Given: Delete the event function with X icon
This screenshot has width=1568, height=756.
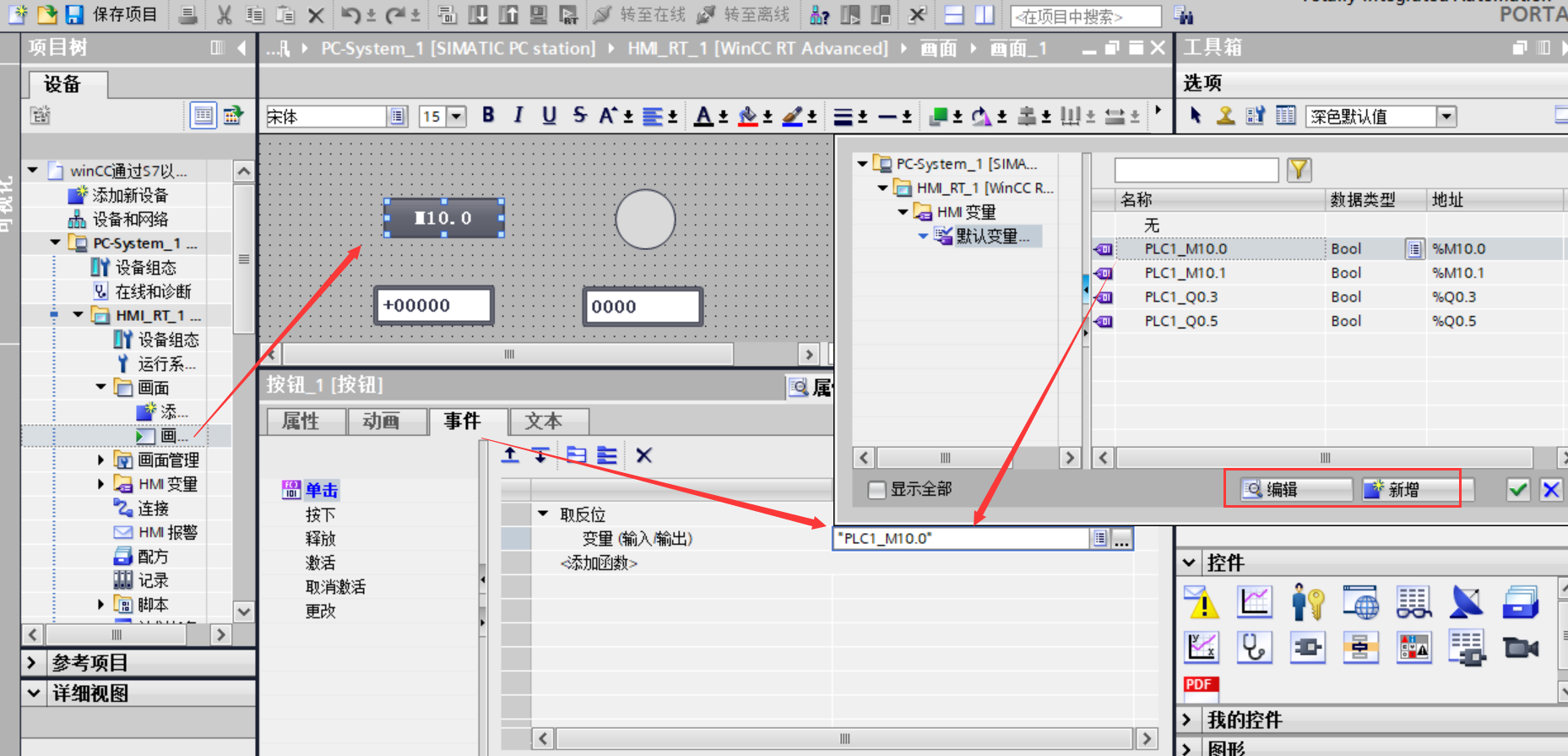Looking at the screenshot, I should pyautogui.click(x=643, y=456).
